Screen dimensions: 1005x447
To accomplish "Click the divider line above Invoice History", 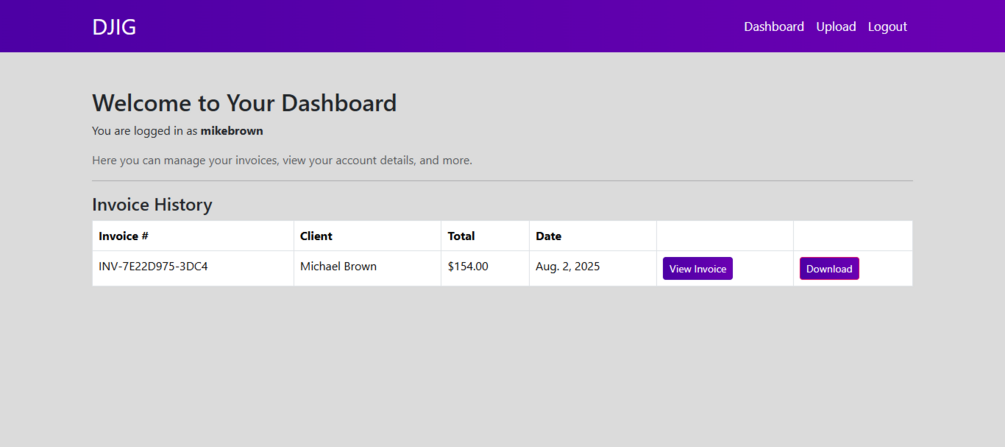I will click(502, 181).
